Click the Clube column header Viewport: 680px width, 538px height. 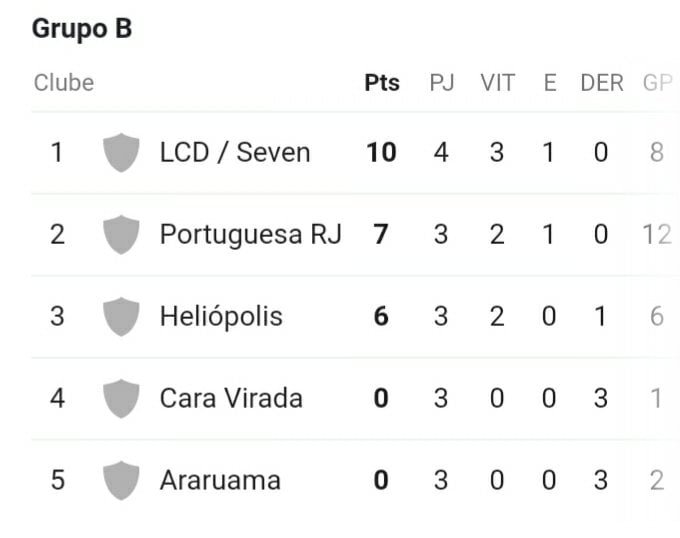point(64,83)
